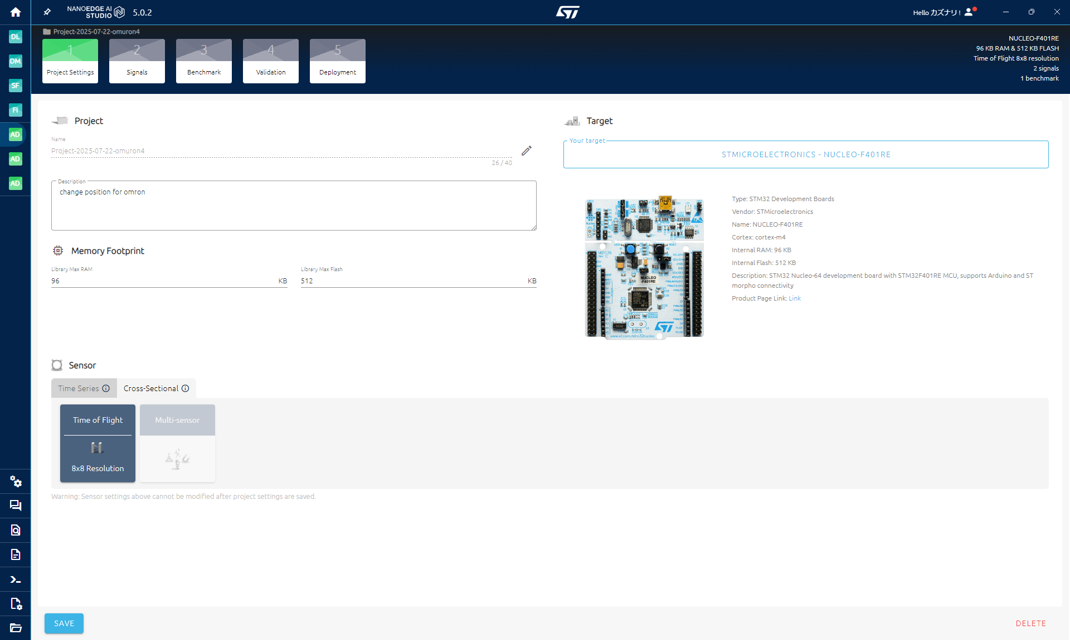Image resolution: width=1070 pixels, height=640 pixels.
Task: Click the pin icon beside NanoEdge logo
Action: (x=47, y=12)
